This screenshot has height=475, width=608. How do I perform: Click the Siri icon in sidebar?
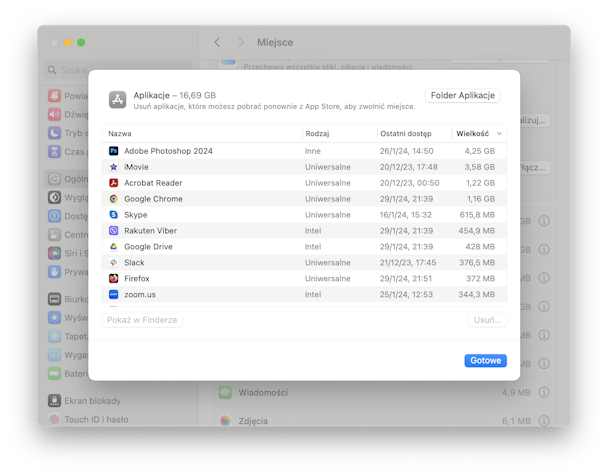pyautogui.click(x=54, y=253)
